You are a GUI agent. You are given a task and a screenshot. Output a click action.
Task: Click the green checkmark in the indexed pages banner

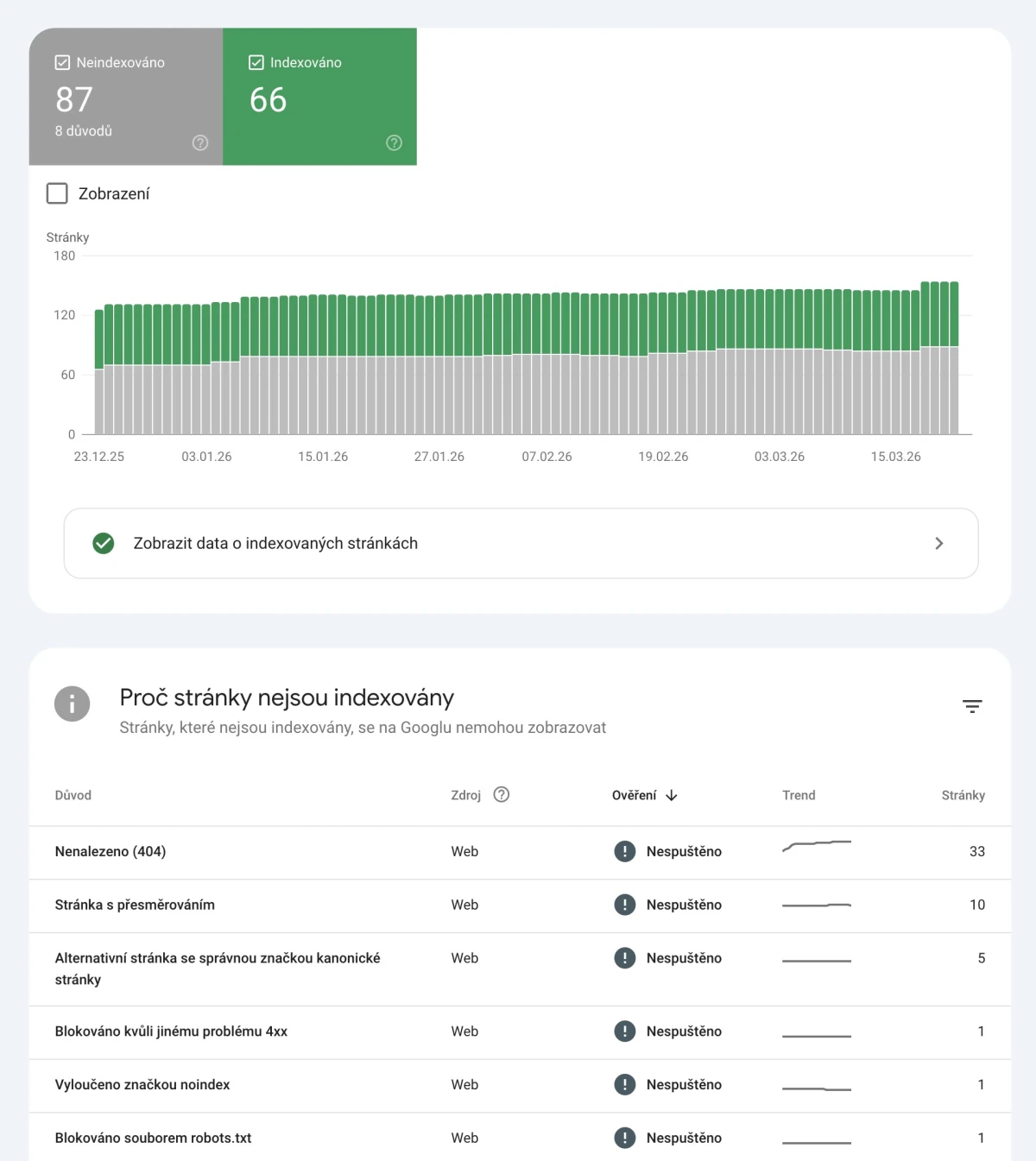click(x=104, y=543)
